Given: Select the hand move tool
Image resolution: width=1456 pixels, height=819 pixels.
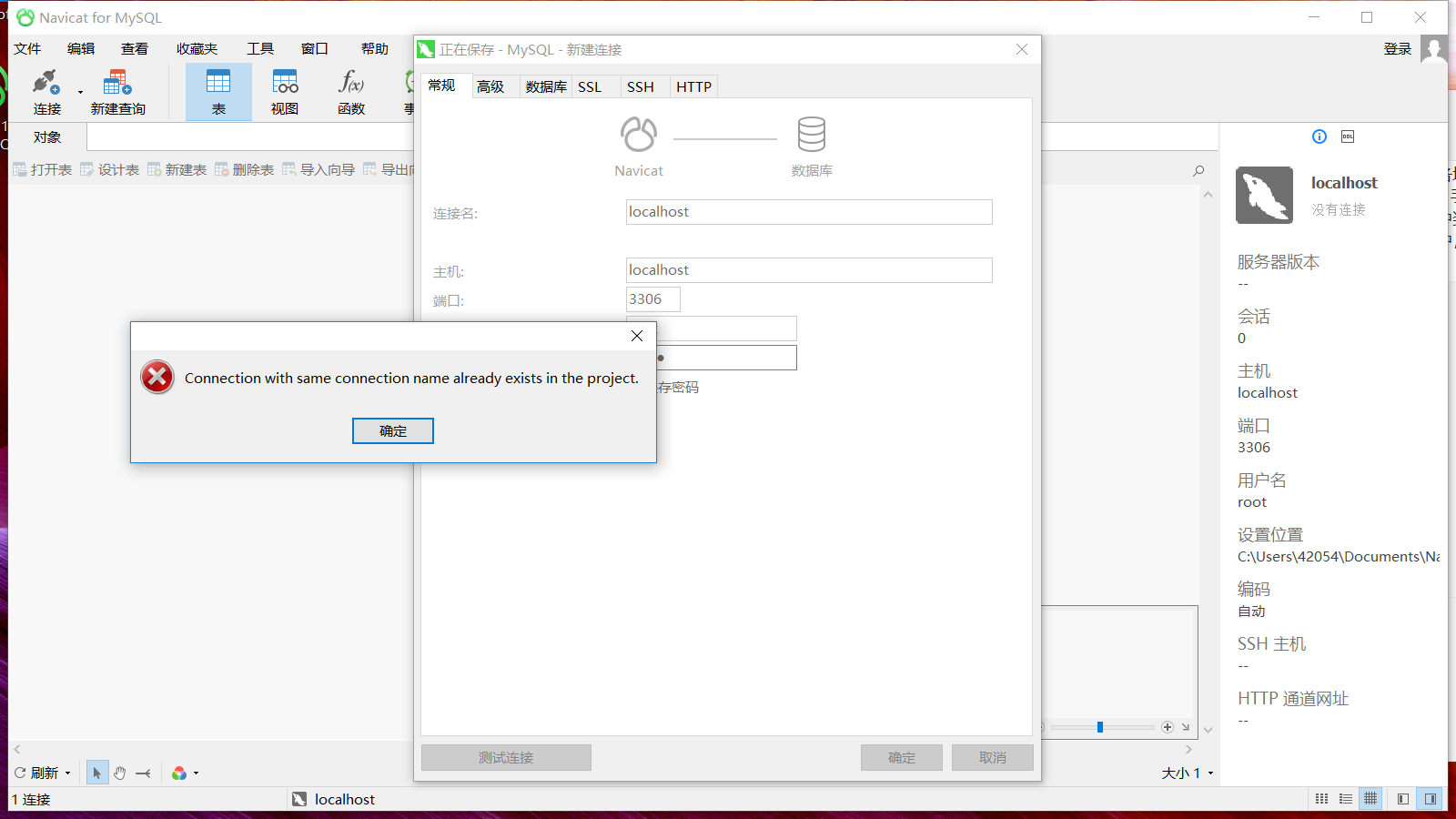Looking at the screenshot, I should pyautogui.click(x=120, y=773).
